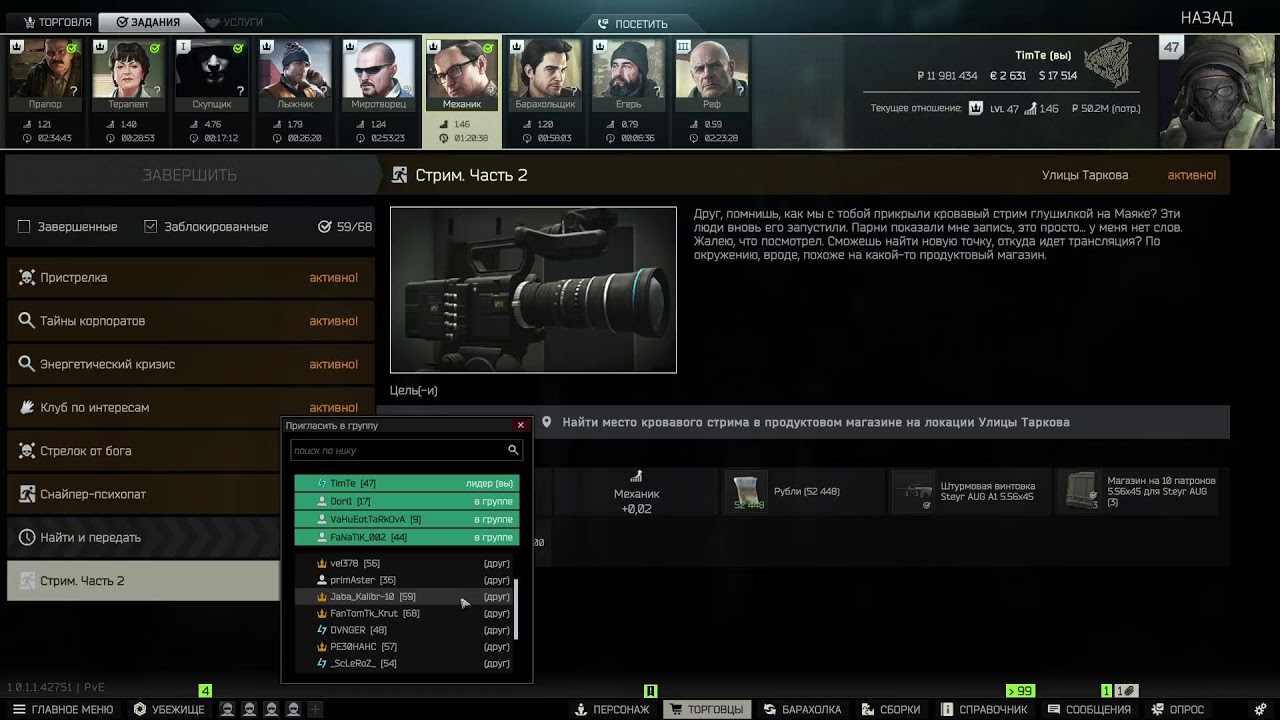Open the Торговцы screen
The image size is (1280, 720).
point(707,709)
